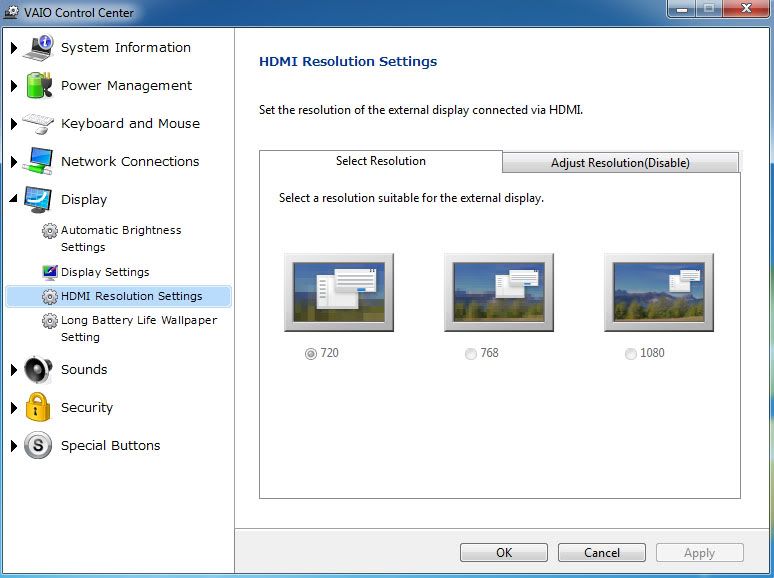Click the System Information laptop icon
This screenshot has width=774, height=578.
(x=38, y=48)
